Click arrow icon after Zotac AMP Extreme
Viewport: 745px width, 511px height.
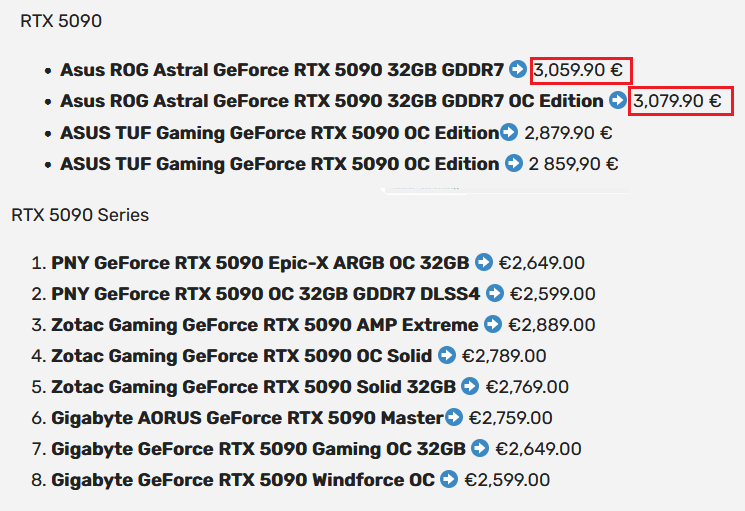tap(493, 324)
